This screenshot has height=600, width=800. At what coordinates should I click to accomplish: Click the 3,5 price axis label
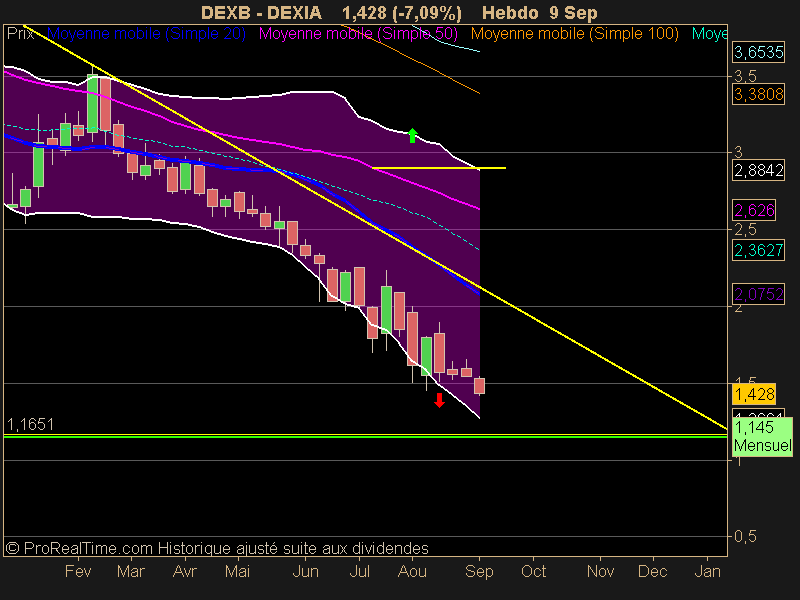(x=745, y=77)
